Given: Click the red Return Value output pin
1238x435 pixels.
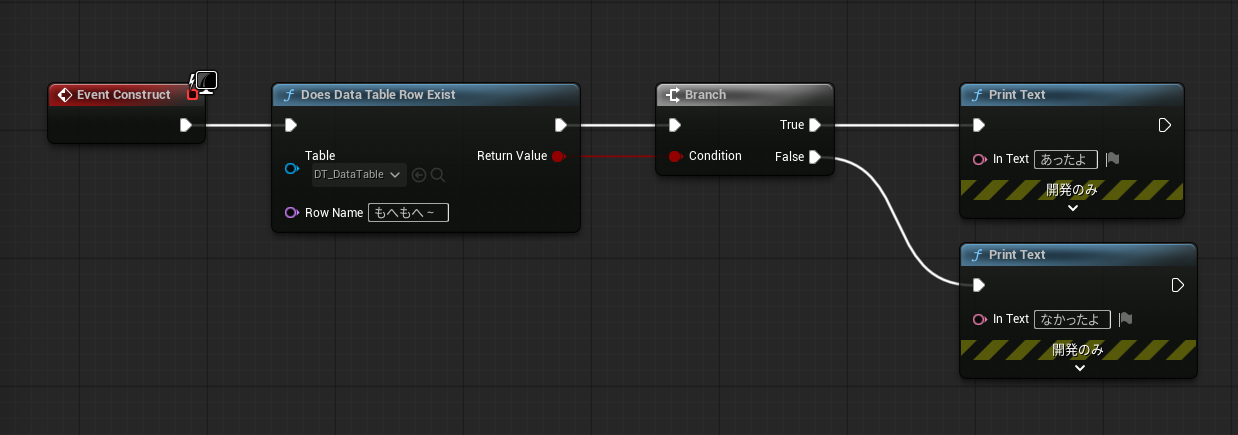Looking at the screenshot, I should click(559, 156).
